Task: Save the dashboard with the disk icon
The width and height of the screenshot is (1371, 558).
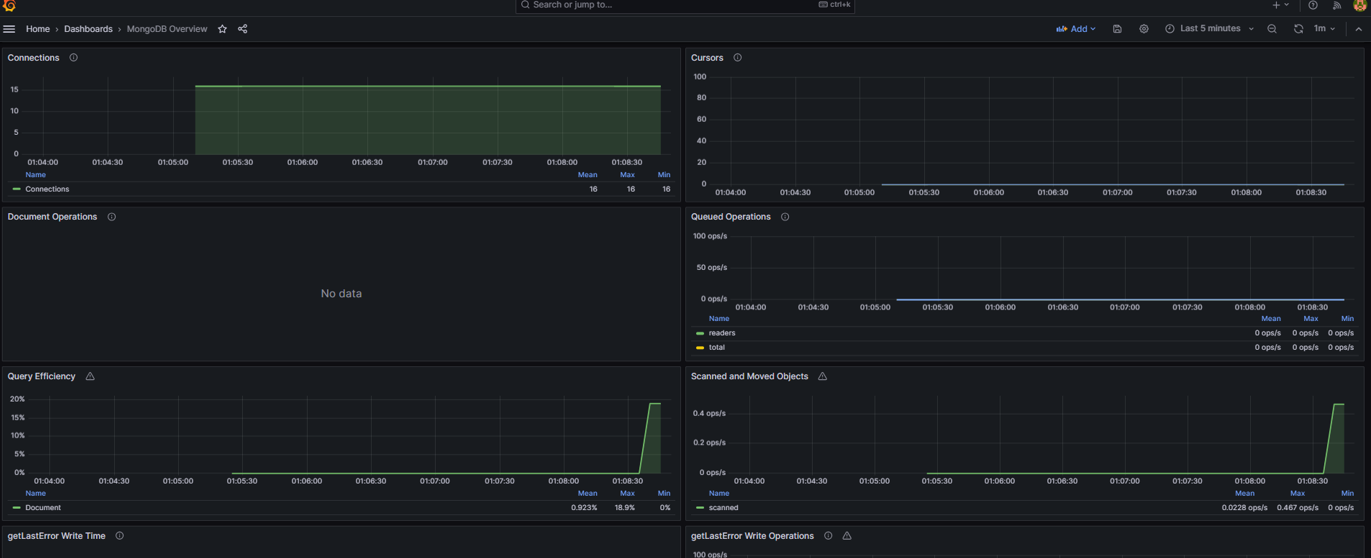Action: (x=1117, y=29)
